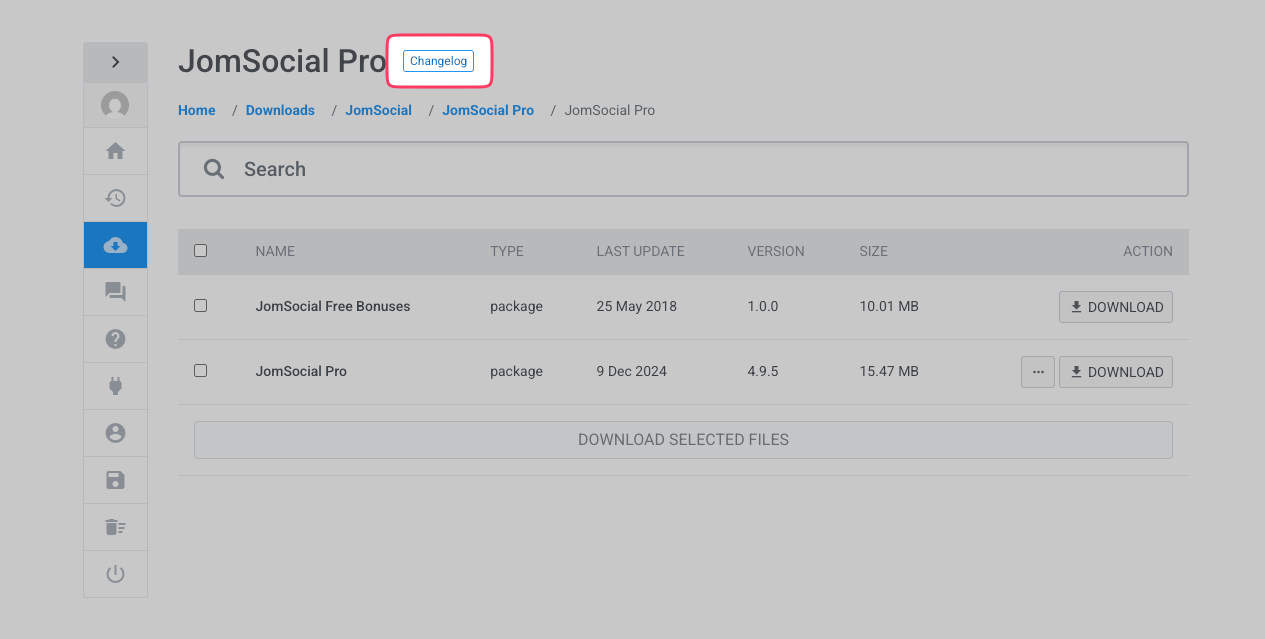Image resolution: width=1265 pixels, height=639 pixels.
Task: Focus the Search input field
Action: pyautogui.click(x=683, y=169)
